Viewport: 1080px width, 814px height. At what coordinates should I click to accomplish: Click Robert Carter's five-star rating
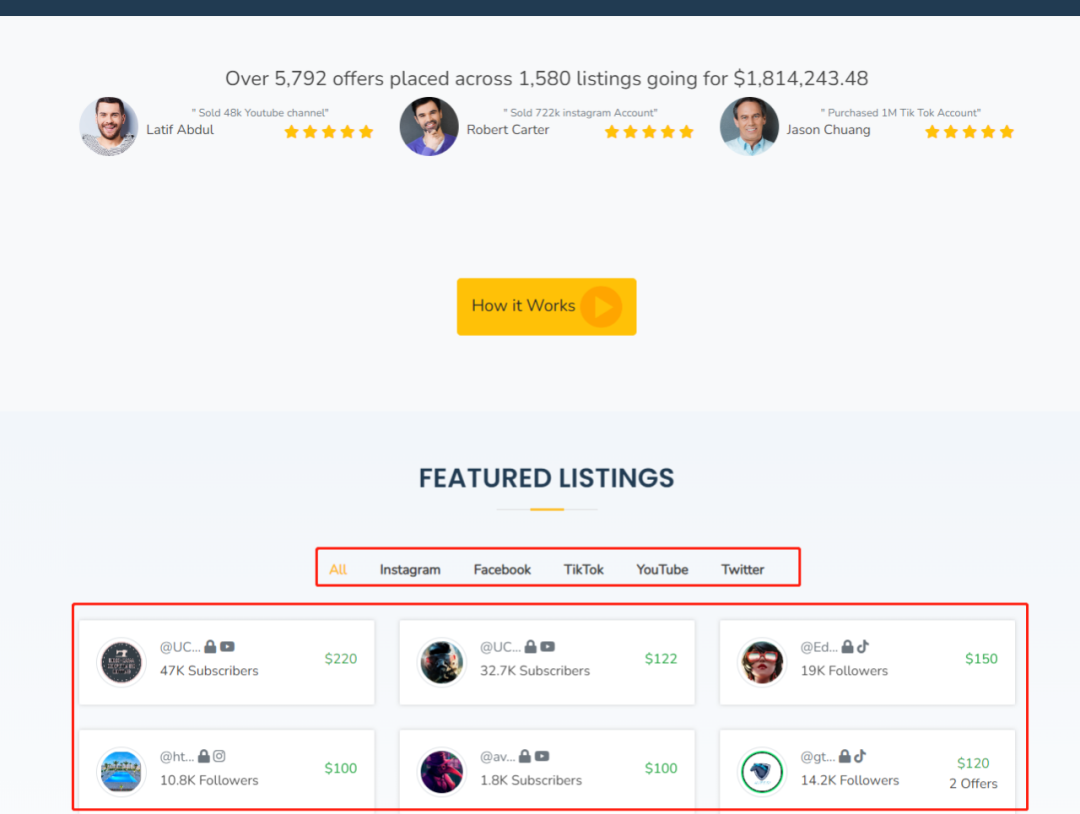pyautogui.click(x=649, y=132)
